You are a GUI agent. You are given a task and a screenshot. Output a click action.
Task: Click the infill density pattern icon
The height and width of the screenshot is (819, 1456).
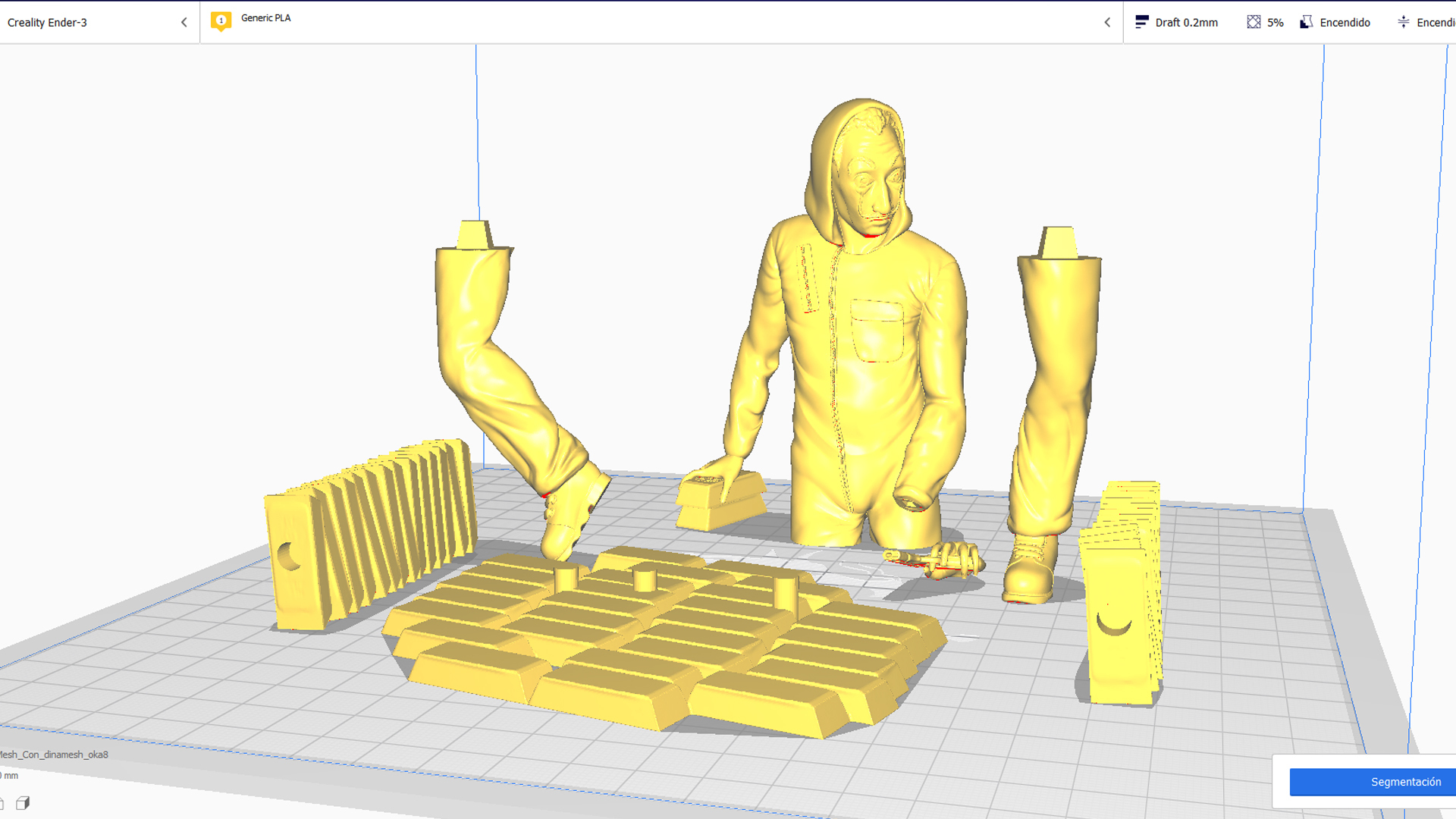click(x=1254, y=22)
